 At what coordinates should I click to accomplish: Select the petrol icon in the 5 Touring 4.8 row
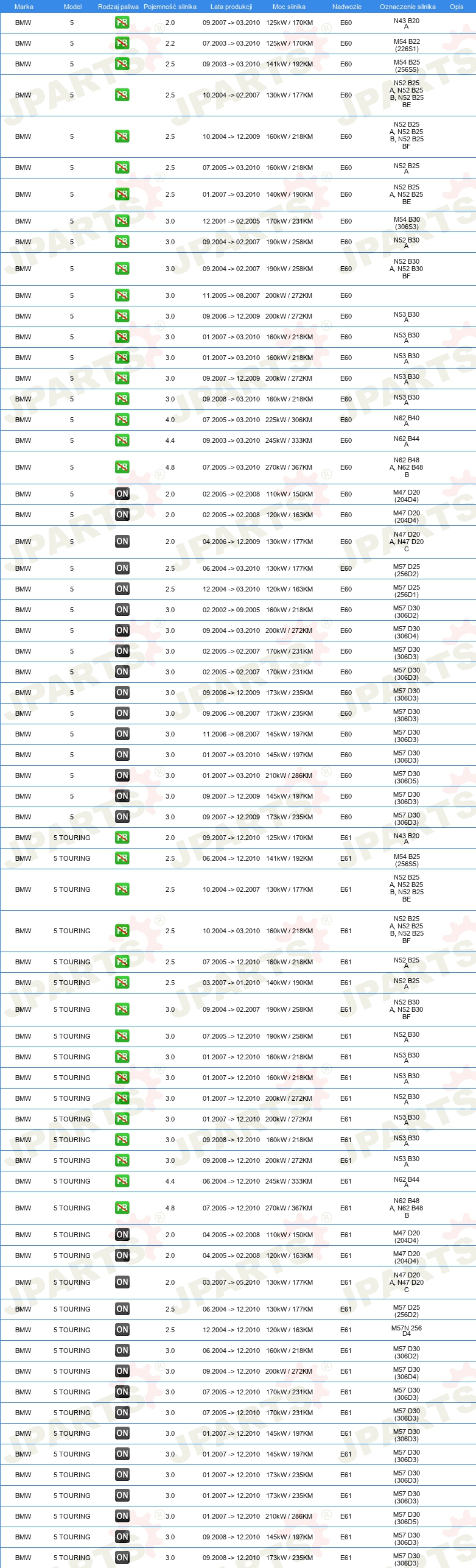(x=122, y=1208)
